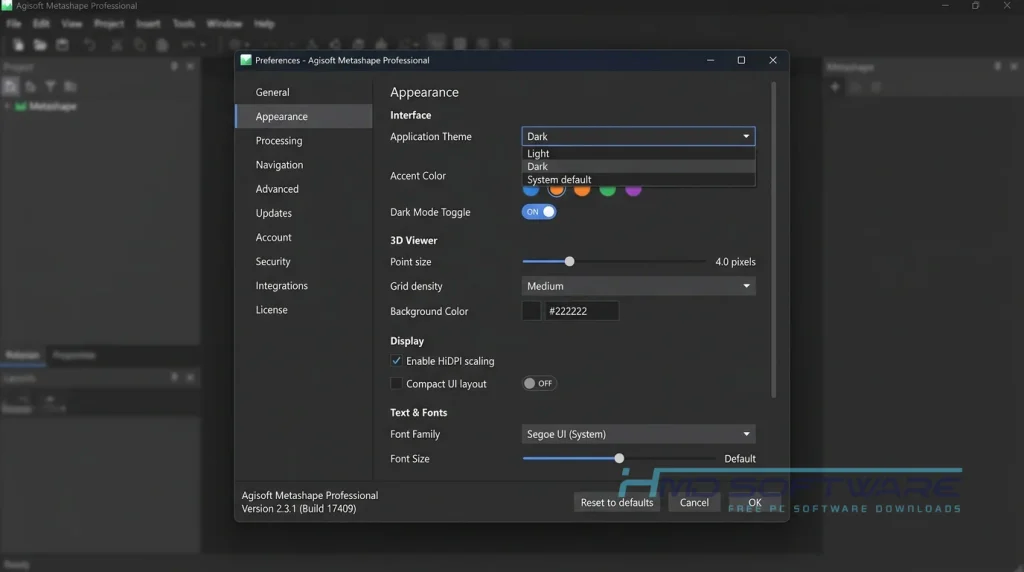The height and width of the screenshot is (572, 1024).
Task: Open Integrations preferences page
Action: point(304,285)
